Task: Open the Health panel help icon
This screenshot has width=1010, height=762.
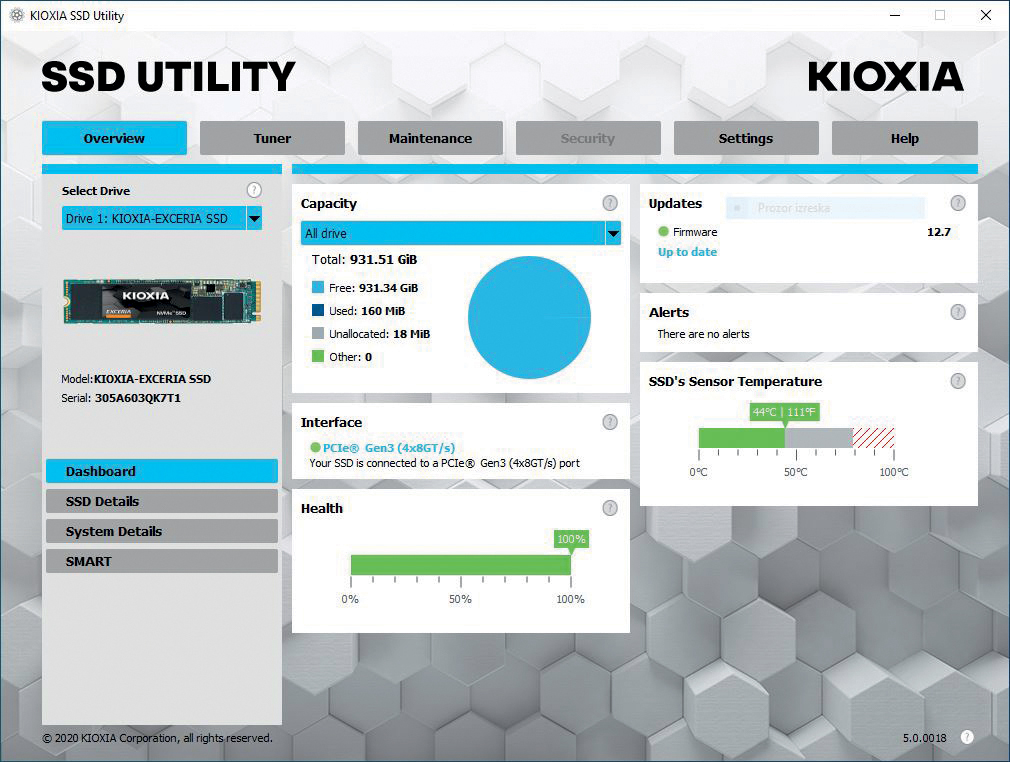Action: point(610,508)
